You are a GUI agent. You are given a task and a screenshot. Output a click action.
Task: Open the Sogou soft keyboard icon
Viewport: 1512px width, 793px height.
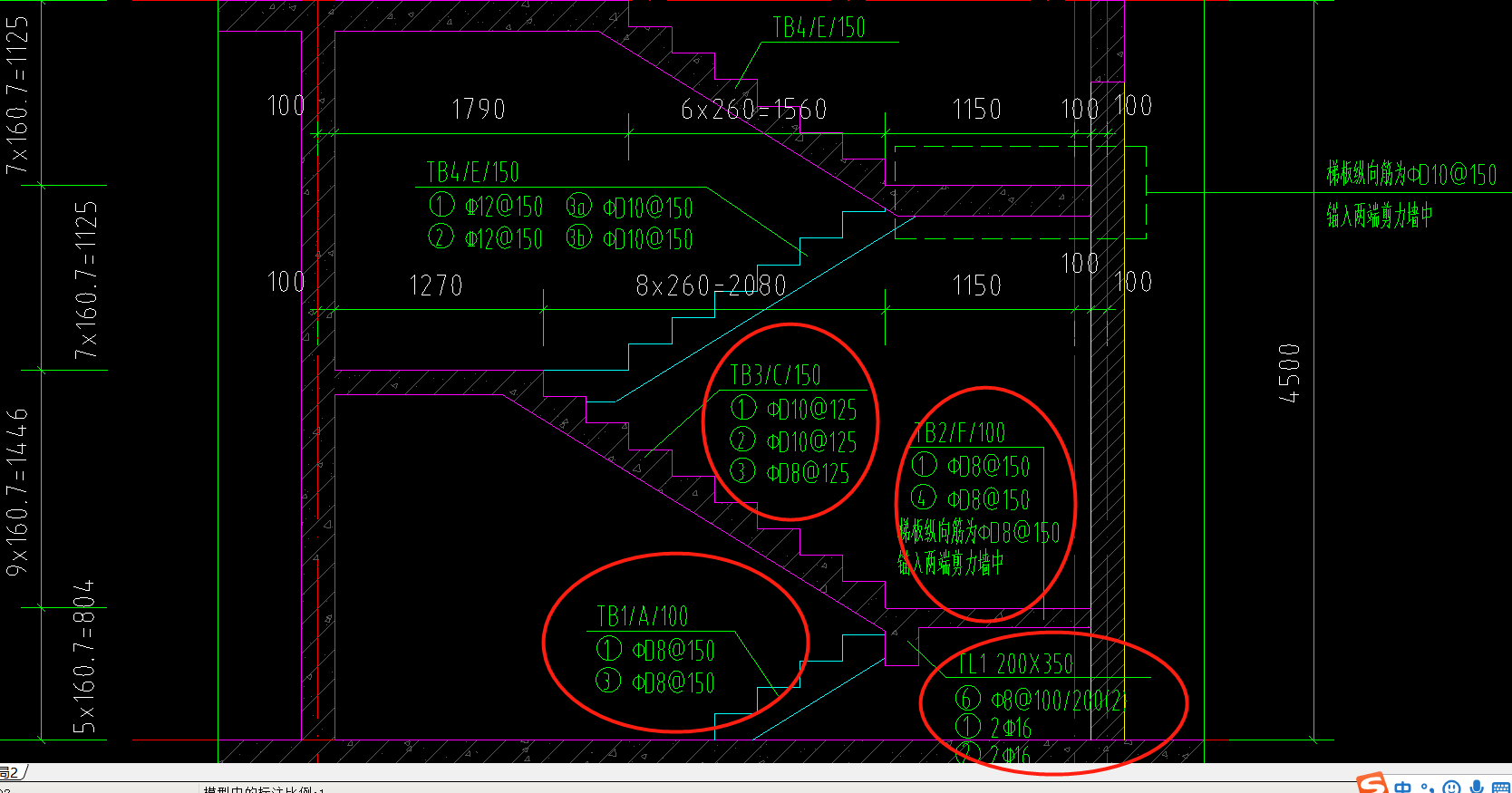pos(1500,788)
